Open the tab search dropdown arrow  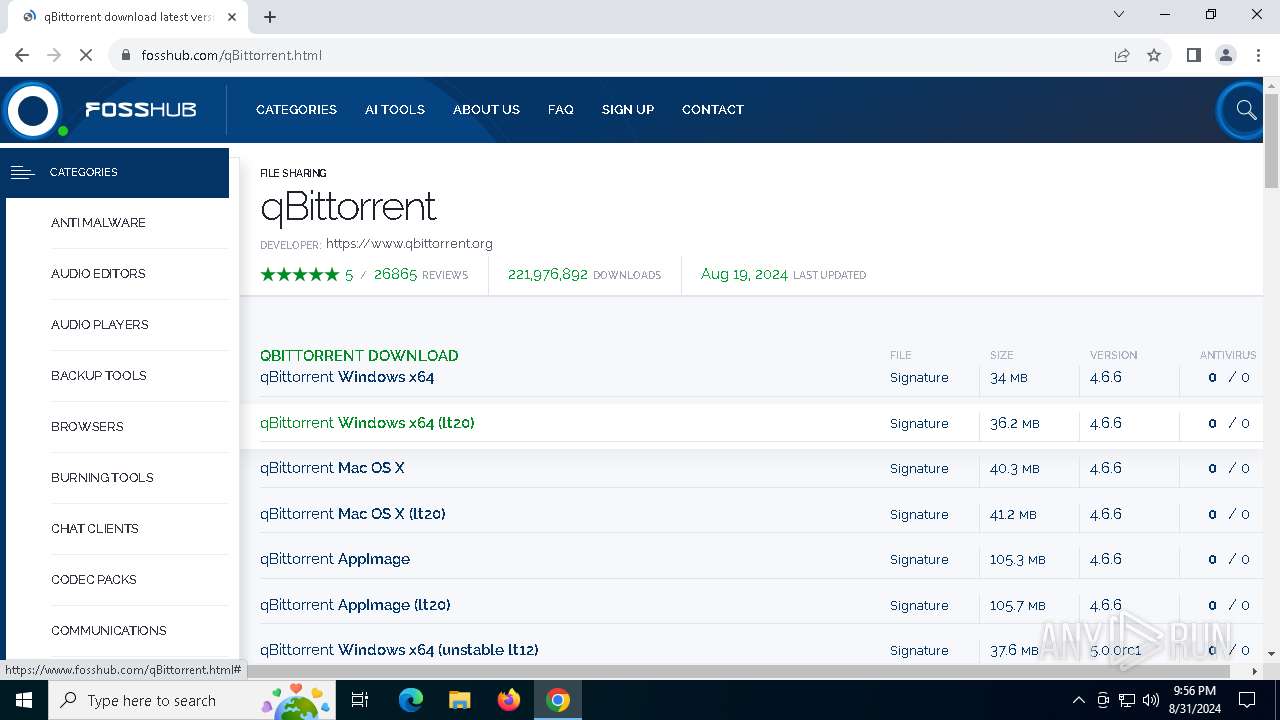click(x=1119, y=14)
